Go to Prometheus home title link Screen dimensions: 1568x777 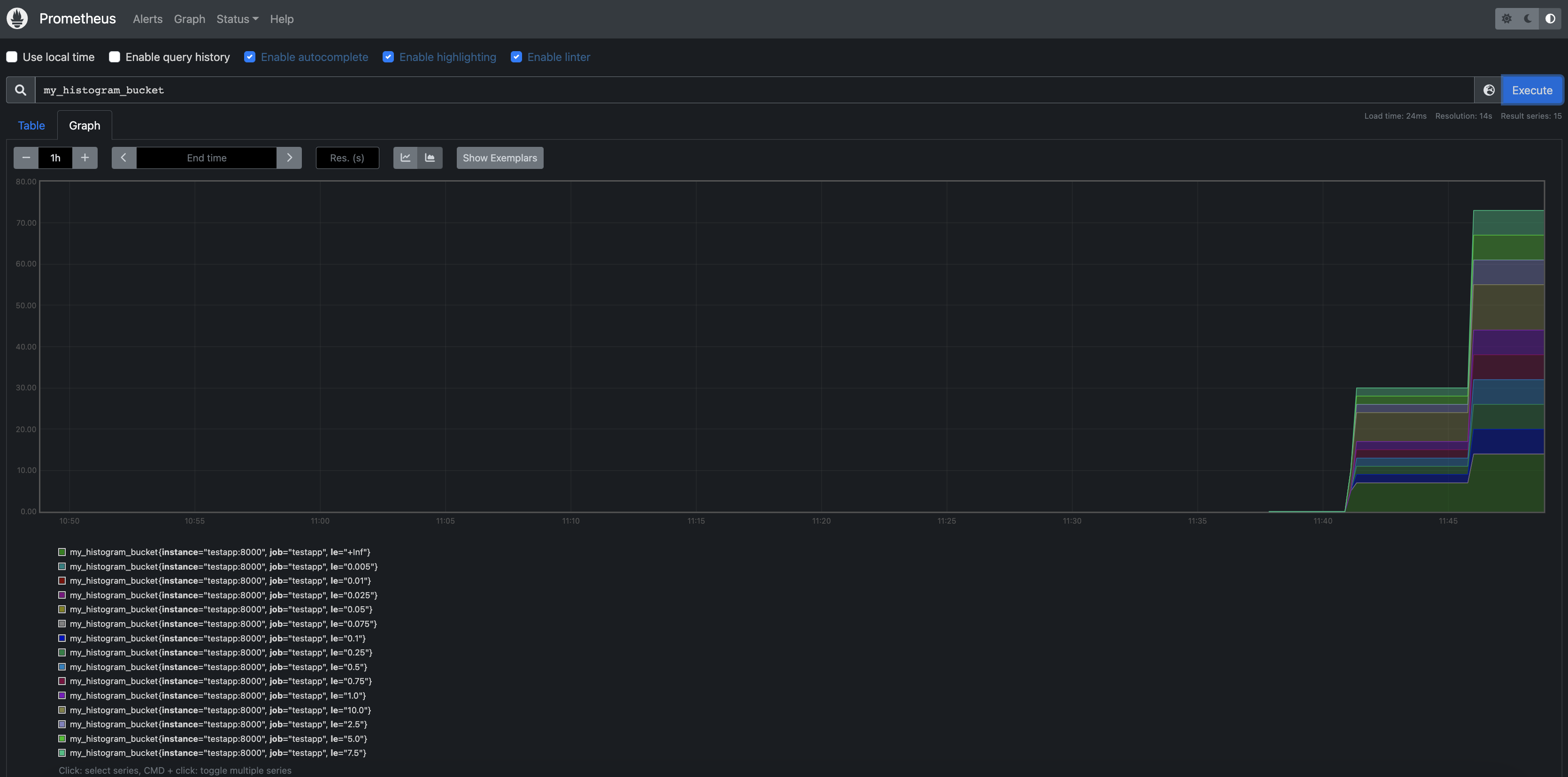tap(77, 18)
